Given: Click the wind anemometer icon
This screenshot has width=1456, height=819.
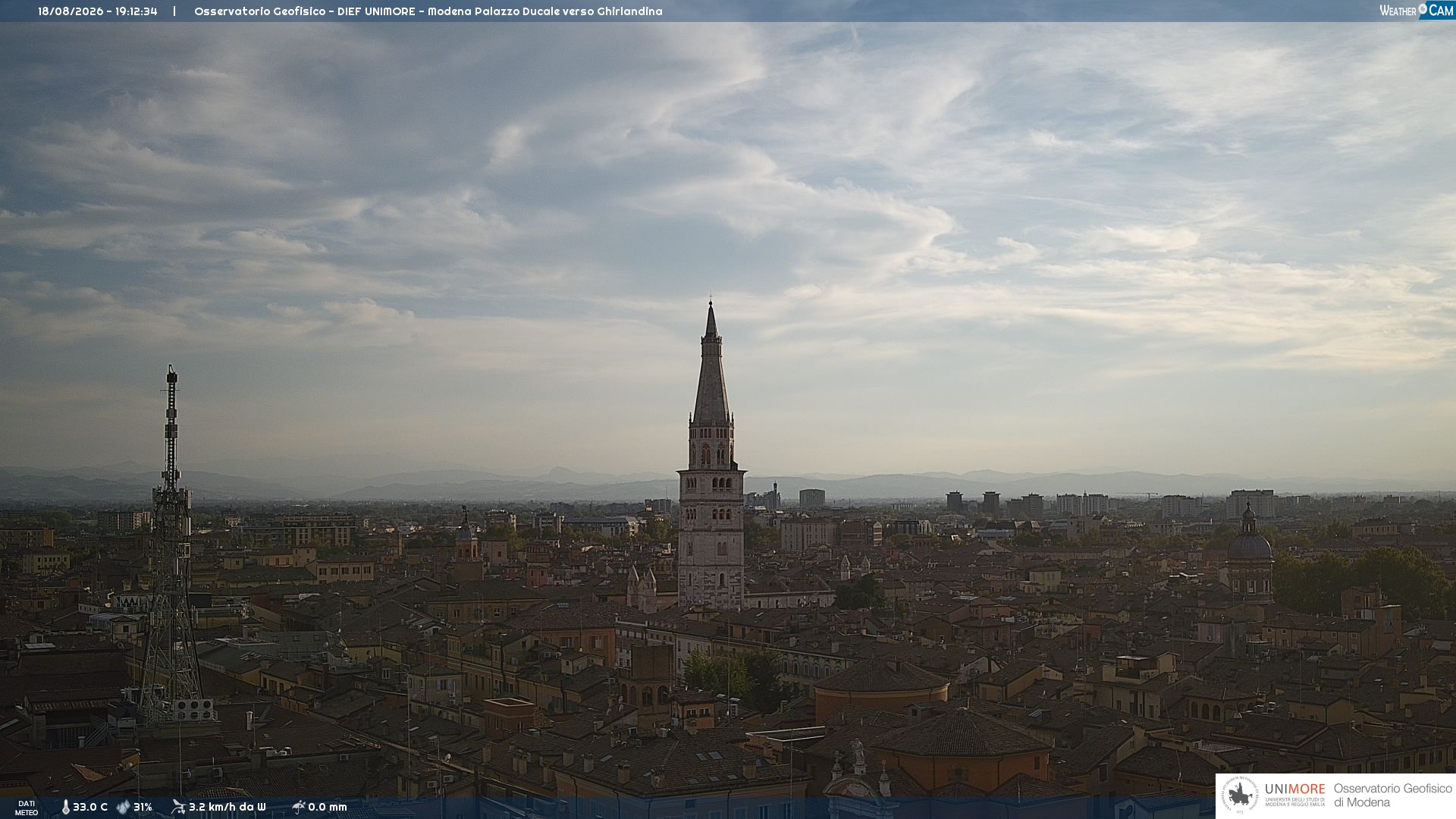Looking at the screenshot, I should coord(178,807).
